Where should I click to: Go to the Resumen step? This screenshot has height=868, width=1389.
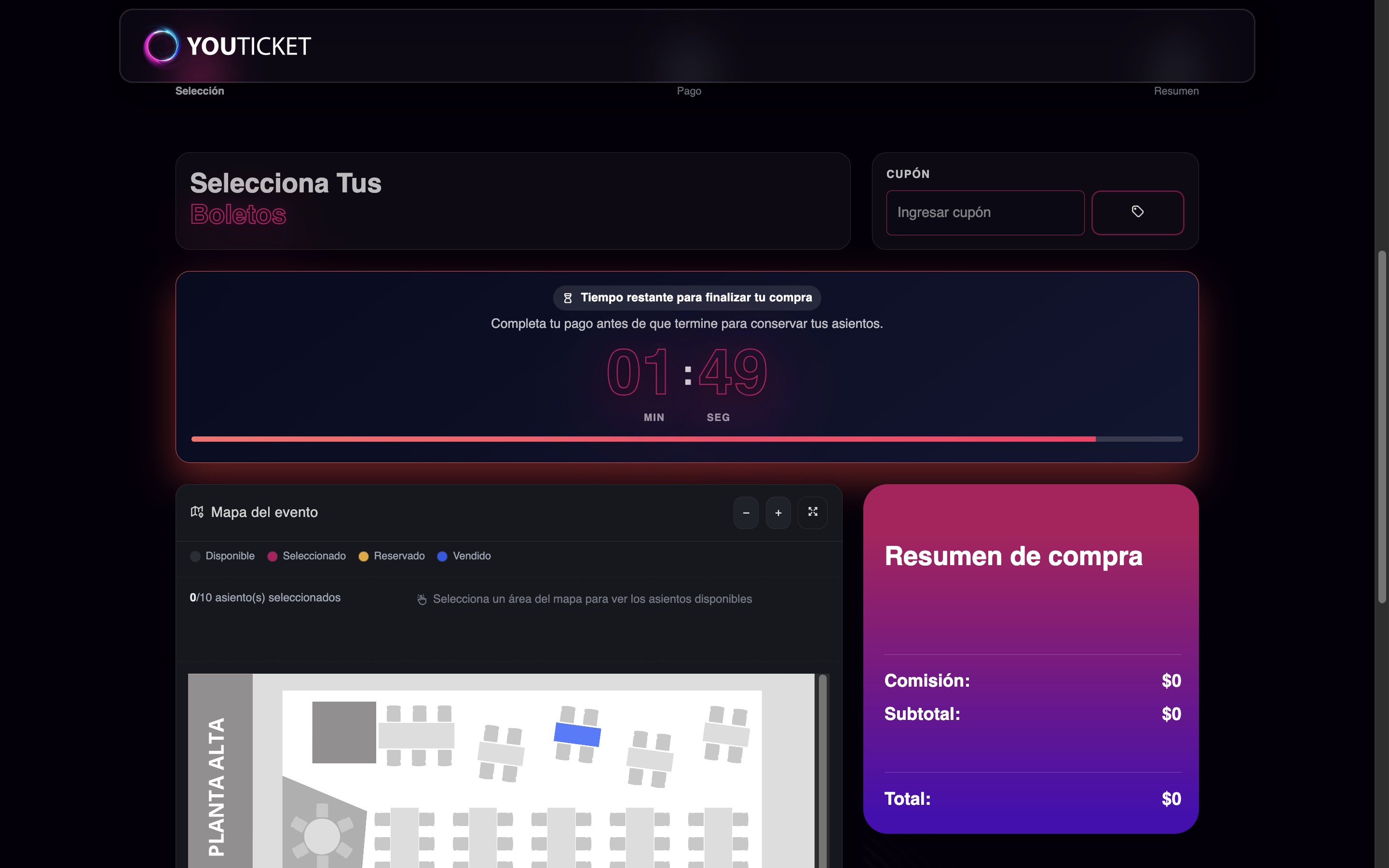tap(1176, 91)
